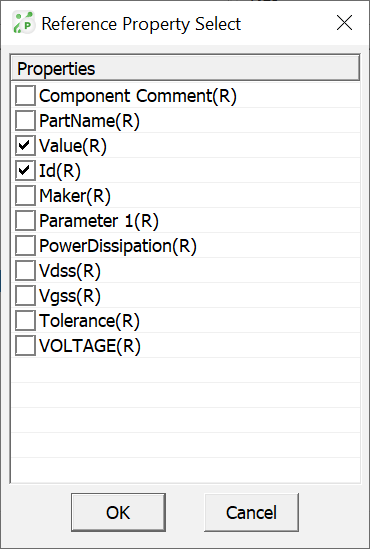Uncheck the Value(R) checkbox
This screenshot has width=370, height=549.
[25, 146]
